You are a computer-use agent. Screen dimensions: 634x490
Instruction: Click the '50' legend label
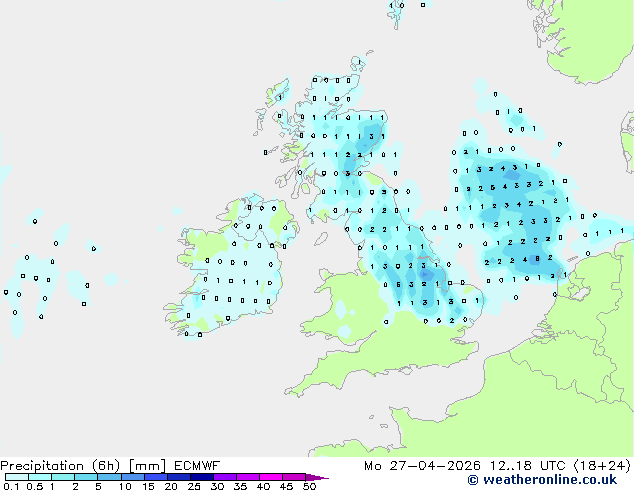309,486
